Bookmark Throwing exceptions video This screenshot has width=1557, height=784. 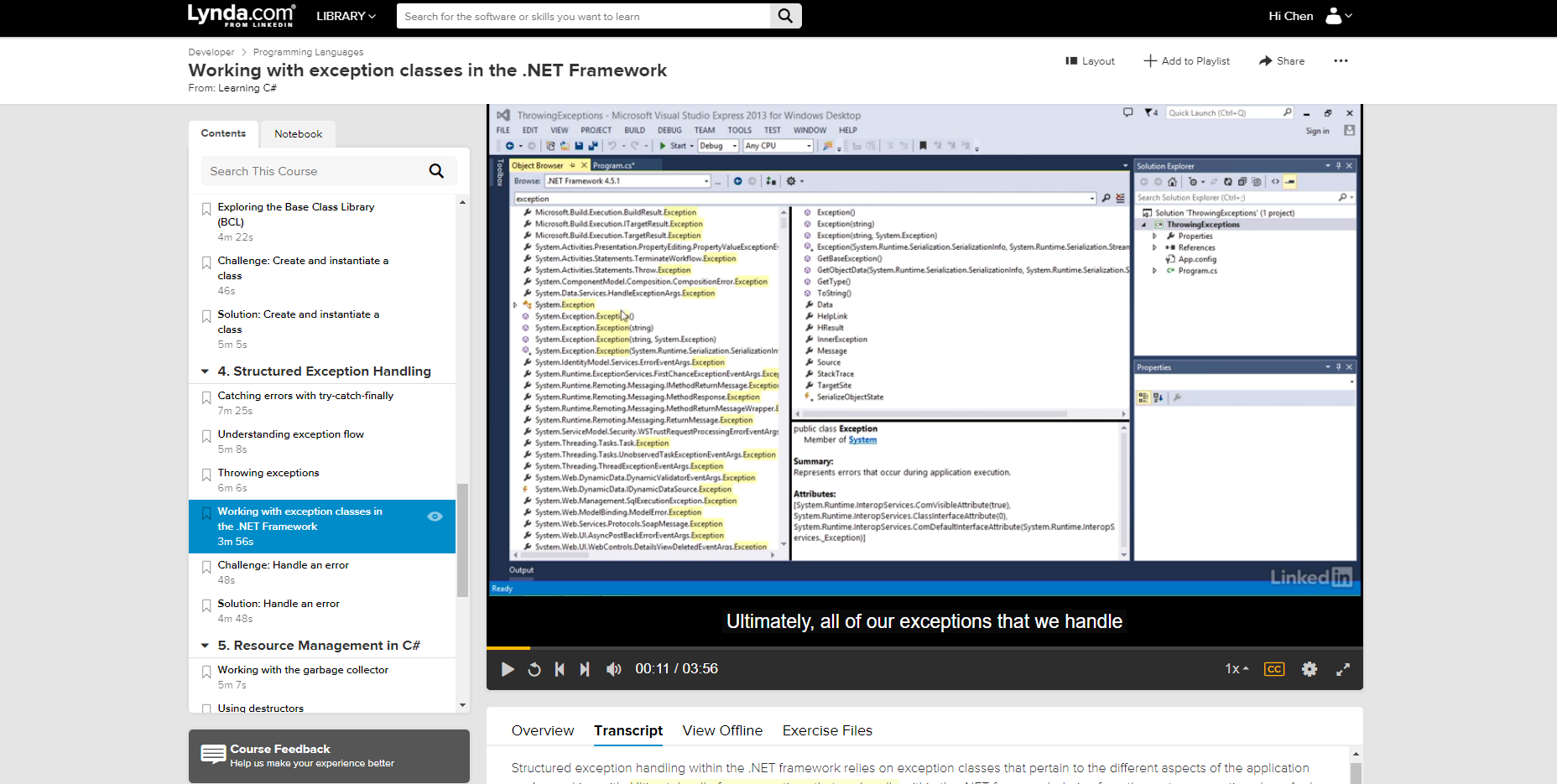tap(206, 475)
